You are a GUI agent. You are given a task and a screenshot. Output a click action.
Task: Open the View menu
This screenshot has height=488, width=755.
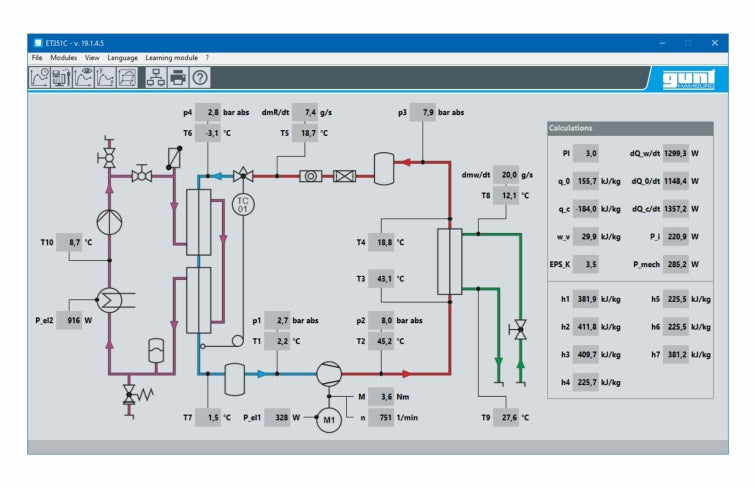click(92, 58)
